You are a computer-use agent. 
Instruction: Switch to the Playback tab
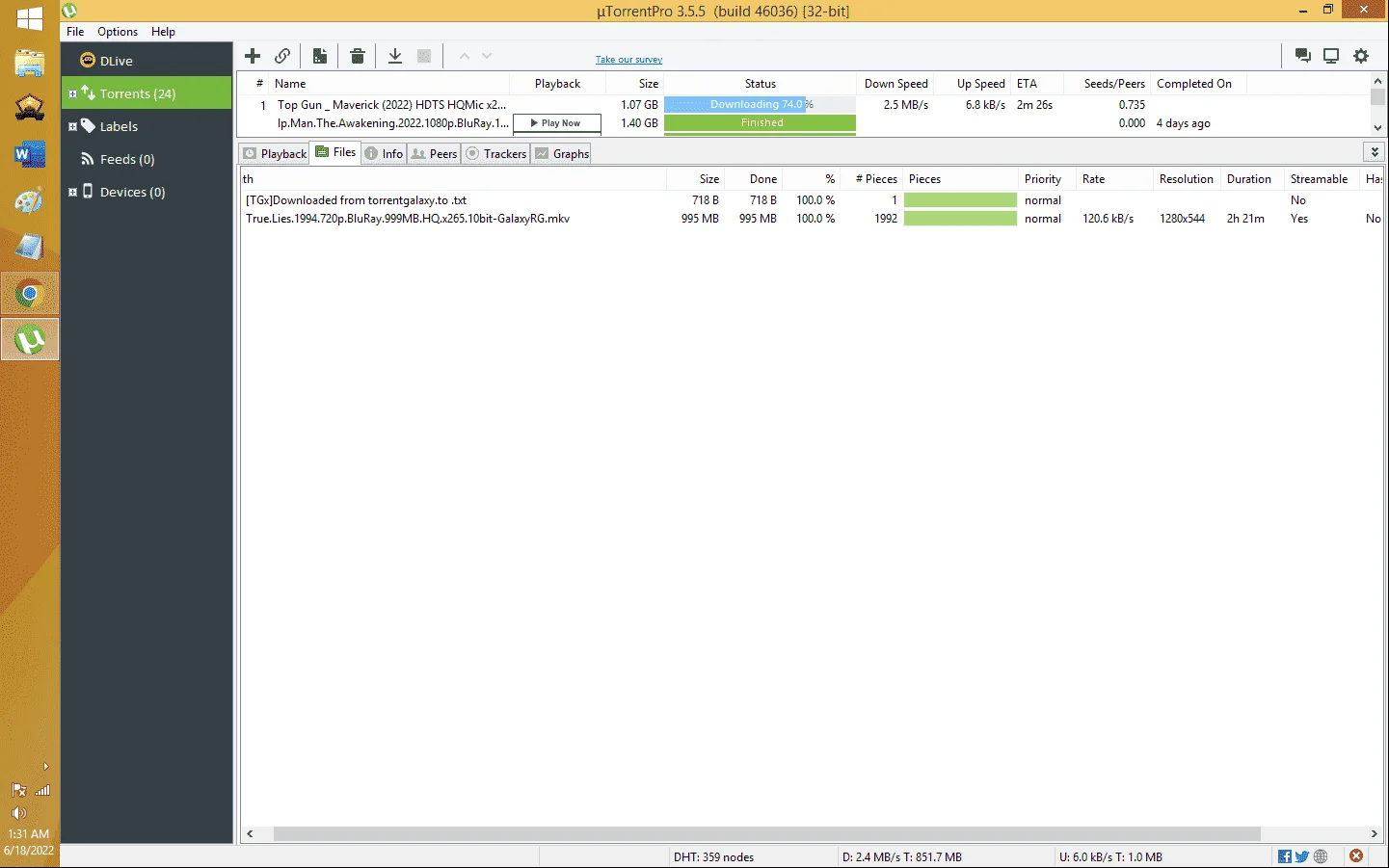tap(275, 154)
